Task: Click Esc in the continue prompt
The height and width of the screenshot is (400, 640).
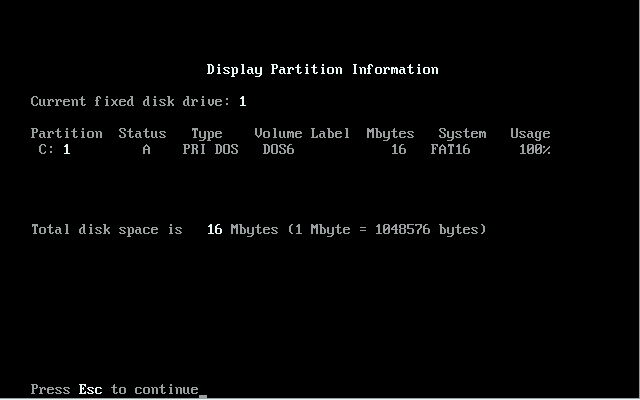Action: (x=90, y=389)
